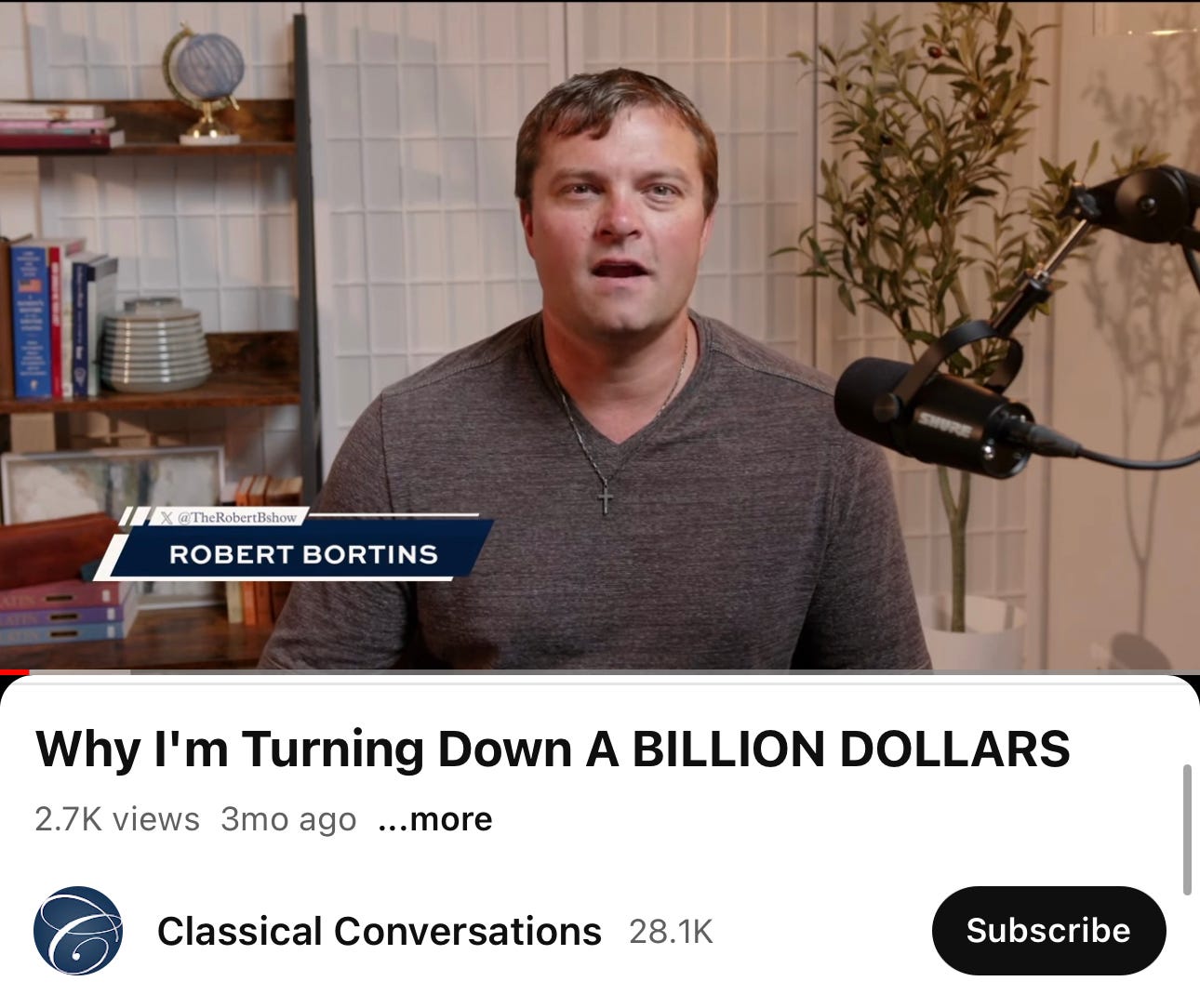Click the red played portion of progress bar
Screen dimensions: 1200x1008
pyautogui.click(x=15, y=671)
